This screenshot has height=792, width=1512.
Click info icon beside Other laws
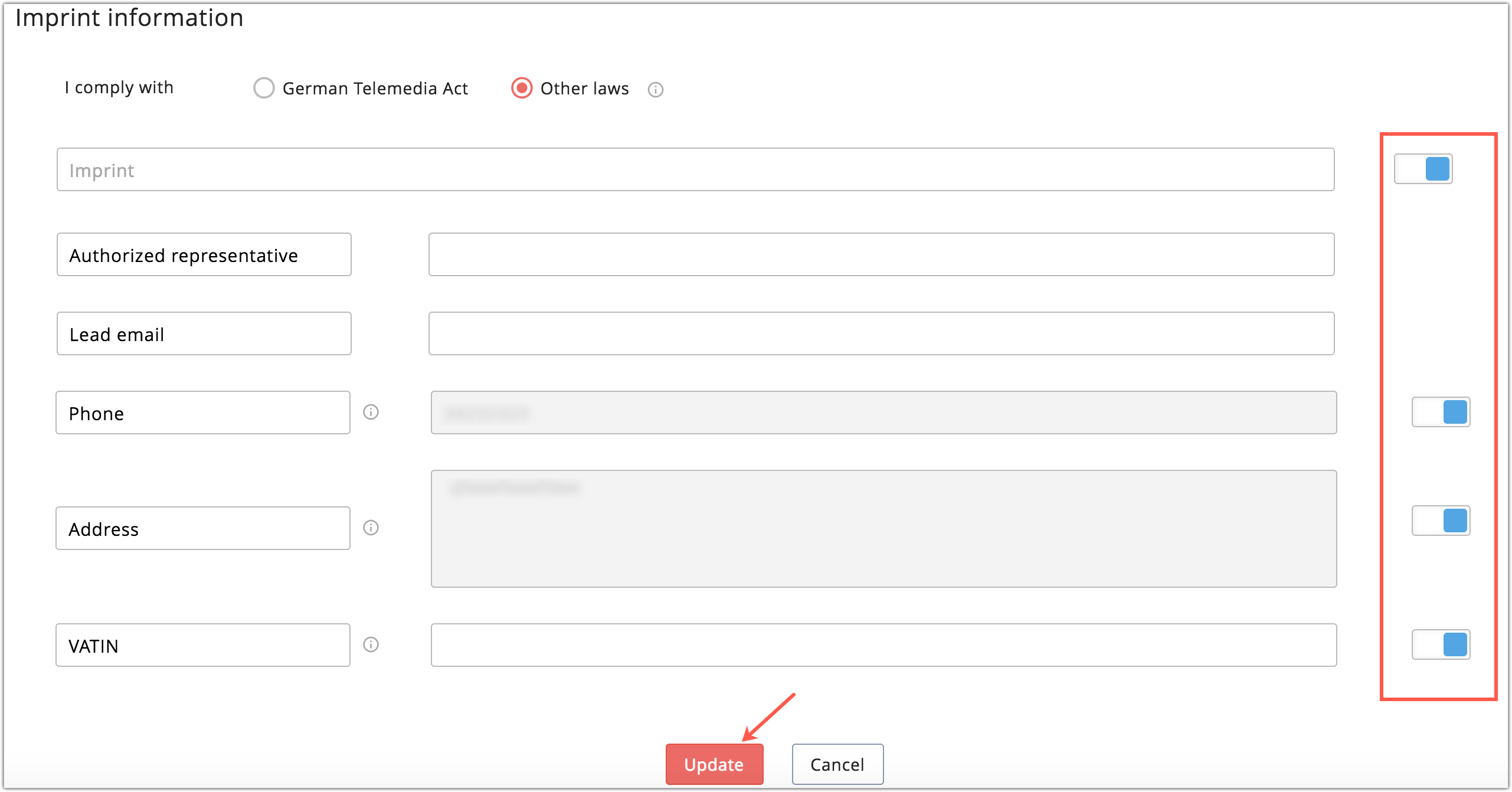(x=655, y=90)
